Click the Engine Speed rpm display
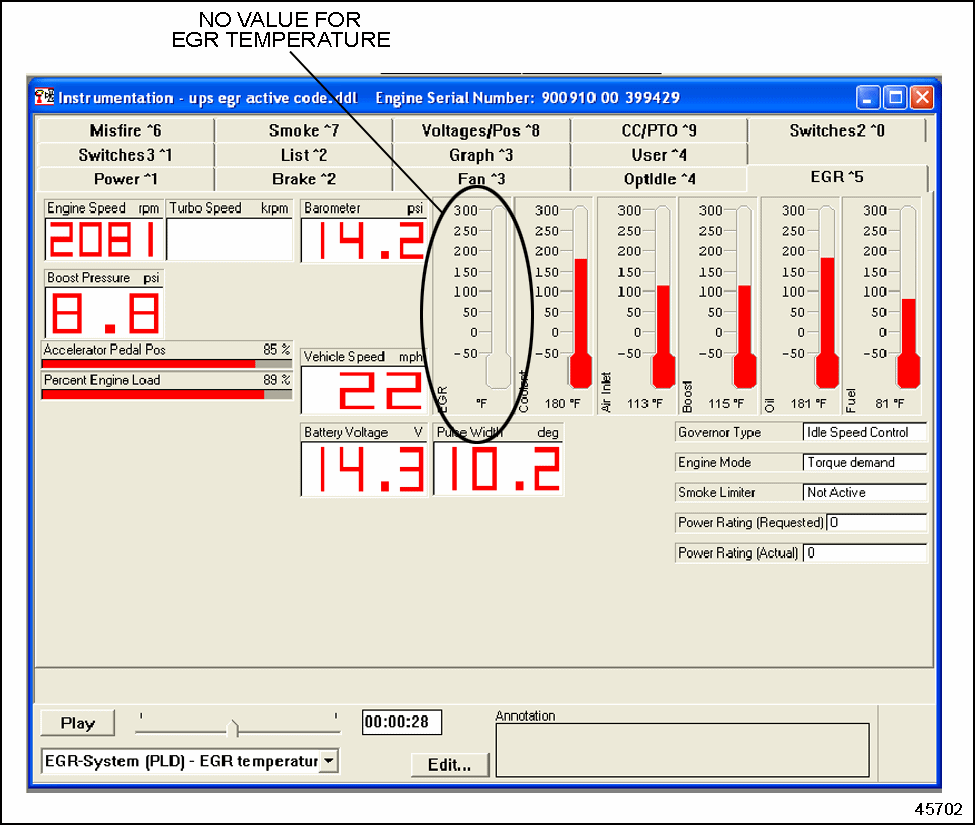Screen dimensions: 975x825 click(x=102, y=240)
